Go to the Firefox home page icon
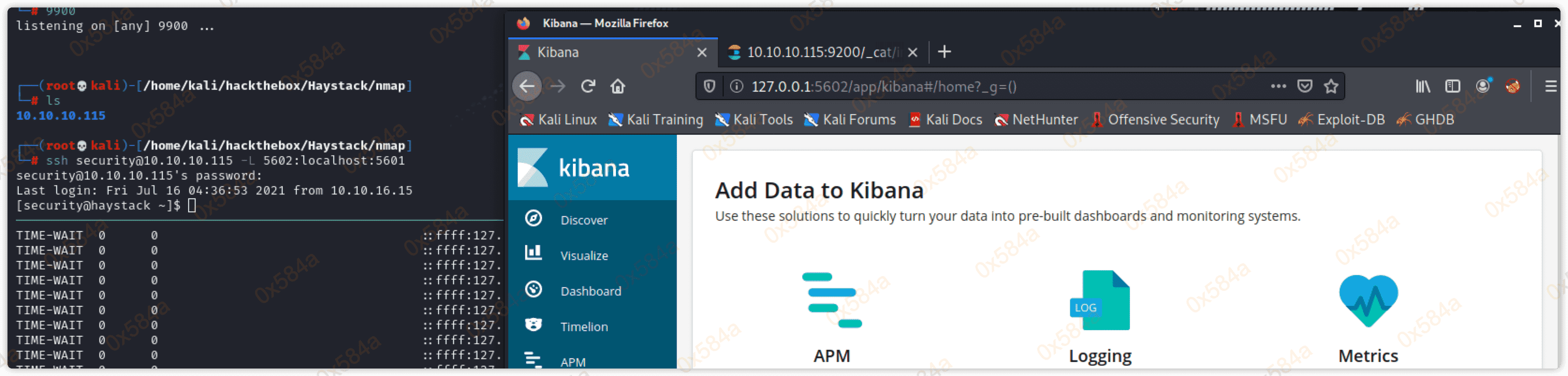The height and width of the screenshot is (376, 1568). coord(618,87)
